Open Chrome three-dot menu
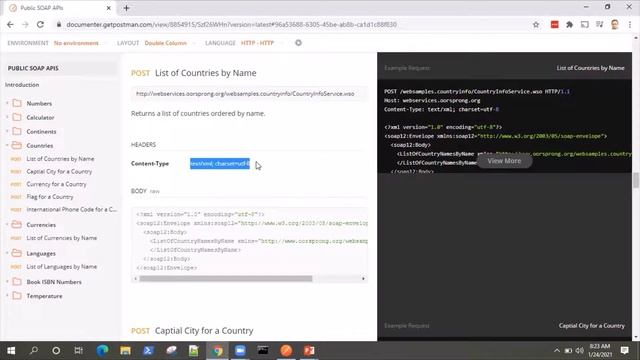Viewport: 640px width, 360px height. click(630, 24)
